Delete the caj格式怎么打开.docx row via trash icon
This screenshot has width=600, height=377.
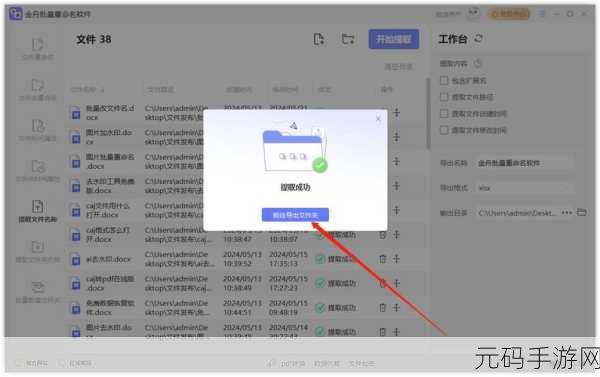pos(382,235)
